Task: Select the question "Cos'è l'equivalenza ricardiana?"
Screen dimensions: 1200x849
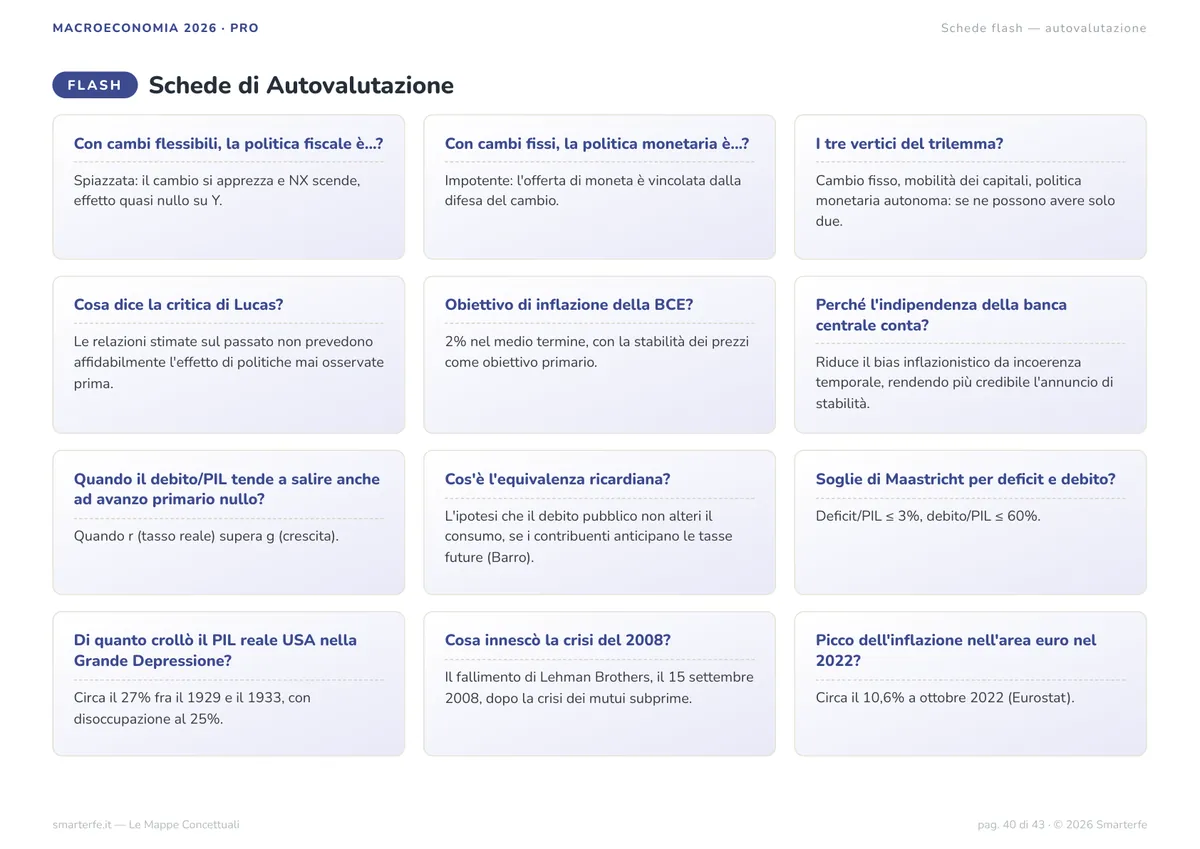Action: tap(558, 479)
